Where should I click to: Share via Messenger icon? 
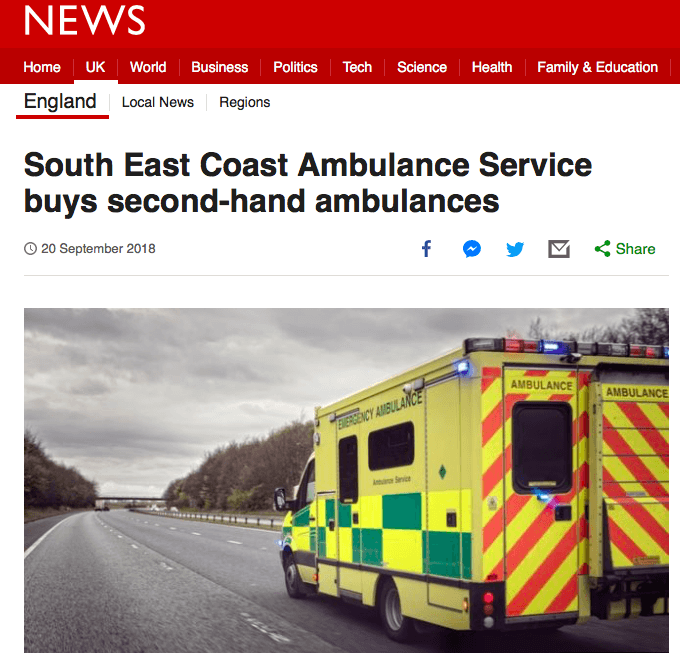(x=471, y=248)
